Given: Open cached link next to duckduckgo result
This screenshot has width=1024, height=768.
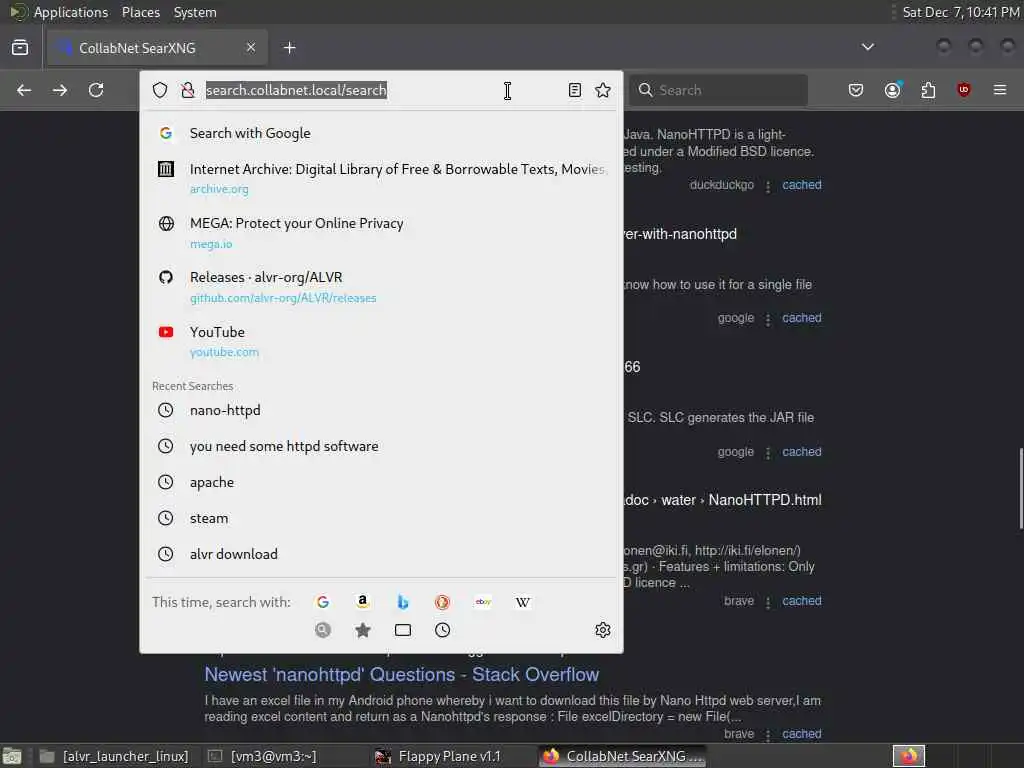Looking at the screenshot, I should (802, 185).
